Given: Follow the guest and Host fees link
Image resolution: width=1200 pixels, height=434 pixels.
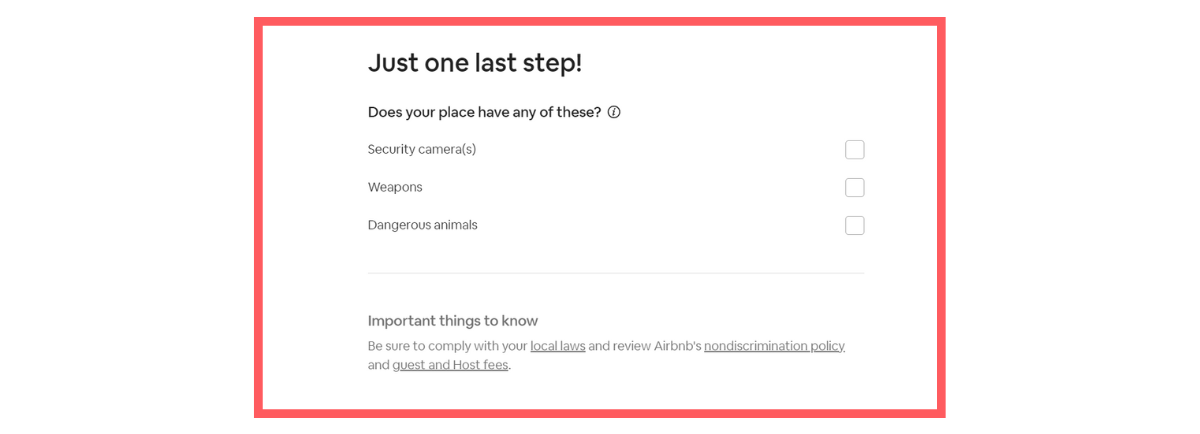Looking at the screenshot, I should (450, 365).
